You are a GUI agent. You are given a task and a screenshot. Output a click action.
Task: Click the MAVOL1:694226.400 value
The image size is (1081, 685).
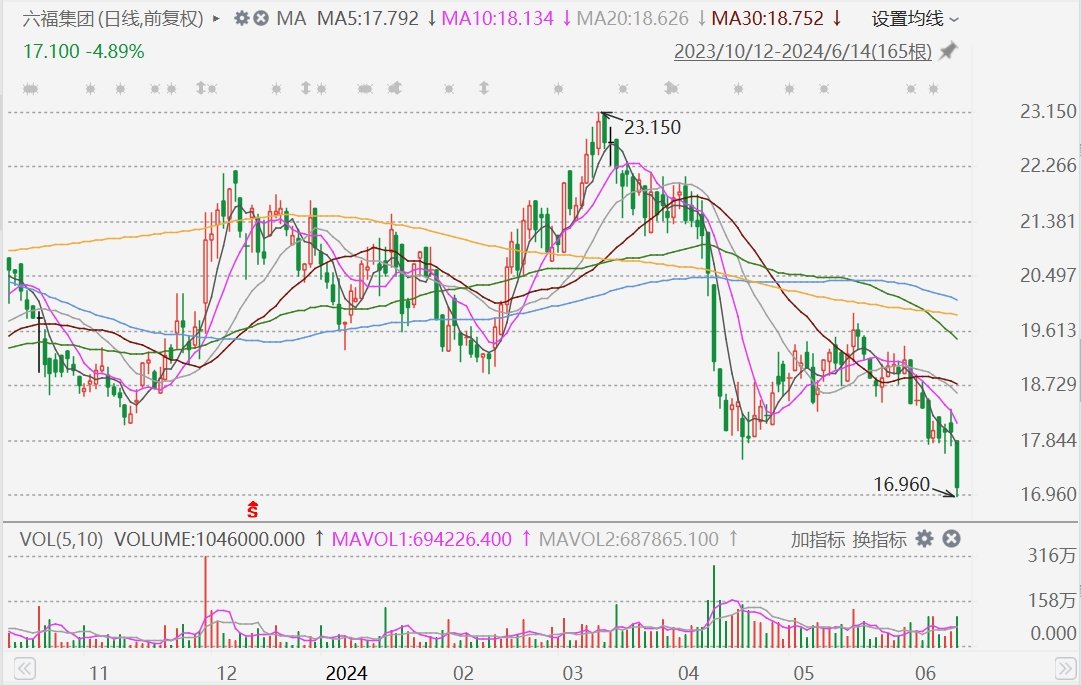(422, 540)
